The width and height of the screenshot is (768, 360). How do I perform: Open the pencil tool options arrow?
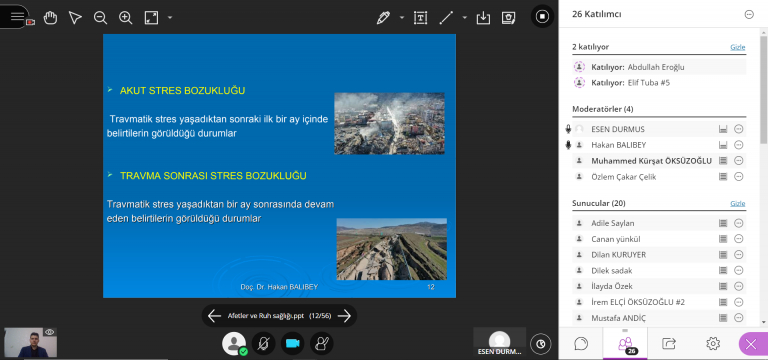pyautogui.click(x=402, y=18)
